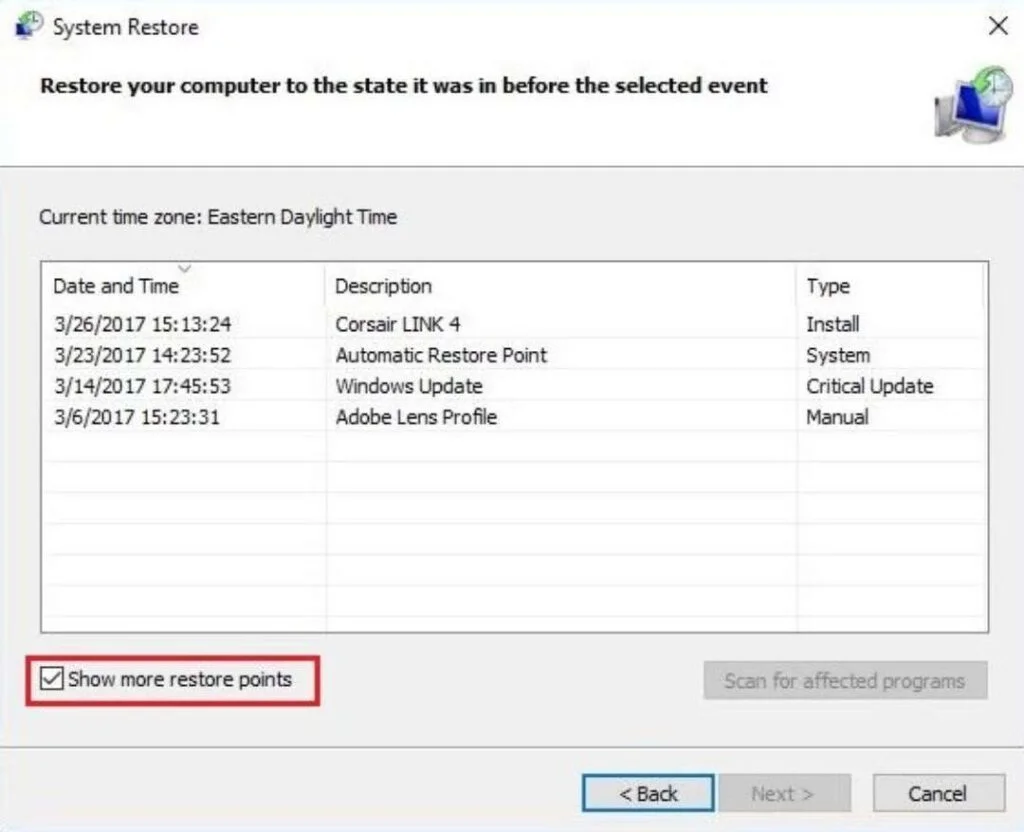
Task: Click the sort chevron above Date and Time
Action: click(x=185, y=268)
